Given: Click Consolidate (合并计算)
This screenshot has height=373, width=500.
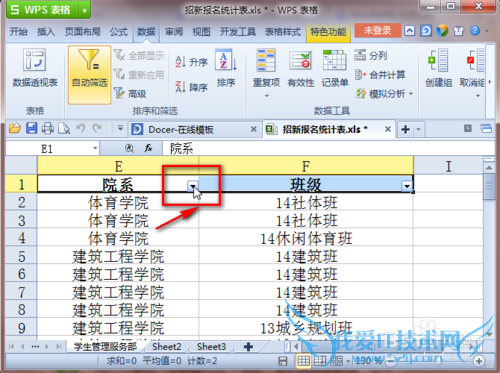Looking at the screenshot, I should [x=380, y=75].
